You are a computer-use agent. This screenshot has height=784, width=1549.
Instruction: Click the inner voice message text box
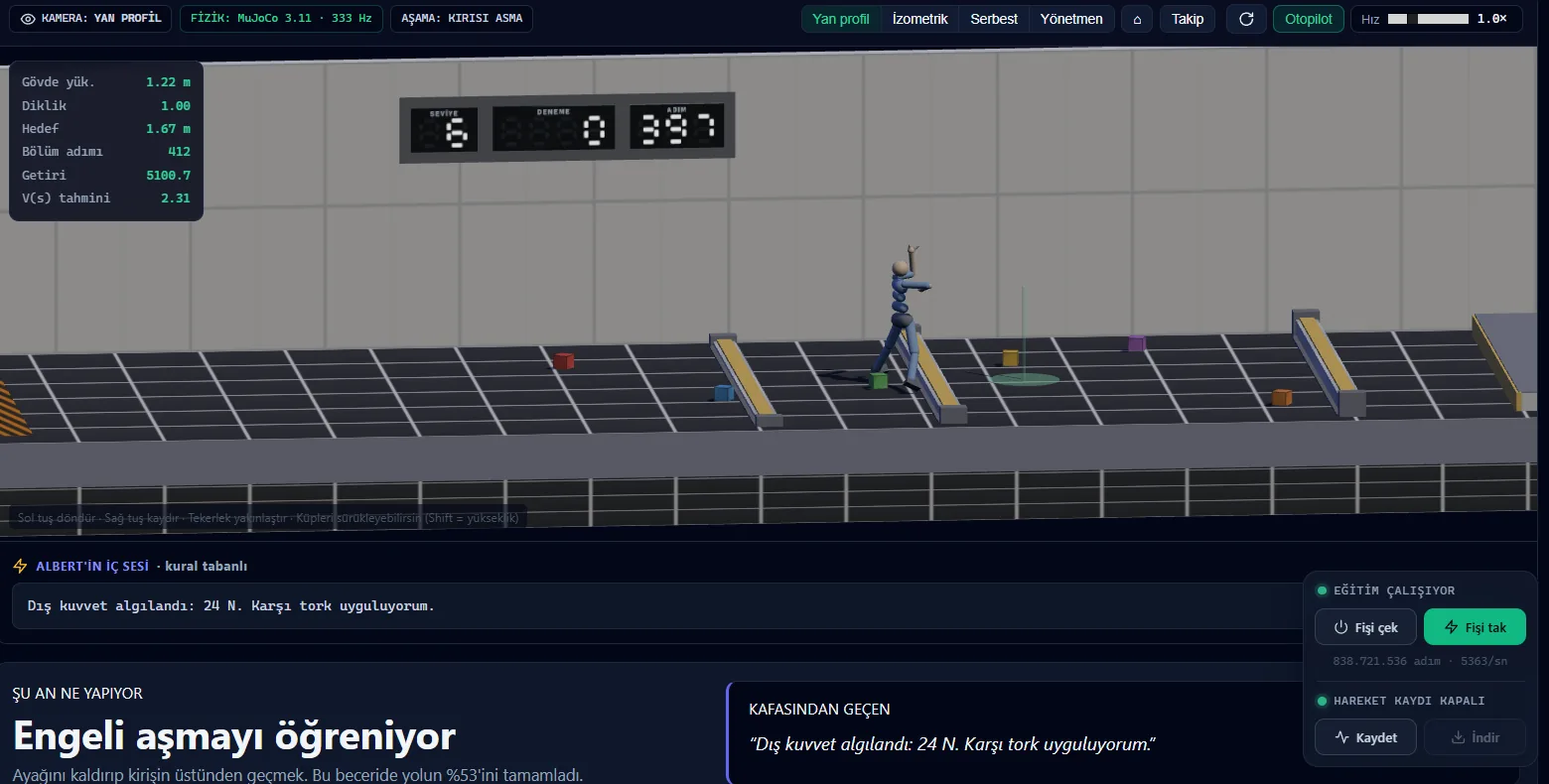click(655, 606)
